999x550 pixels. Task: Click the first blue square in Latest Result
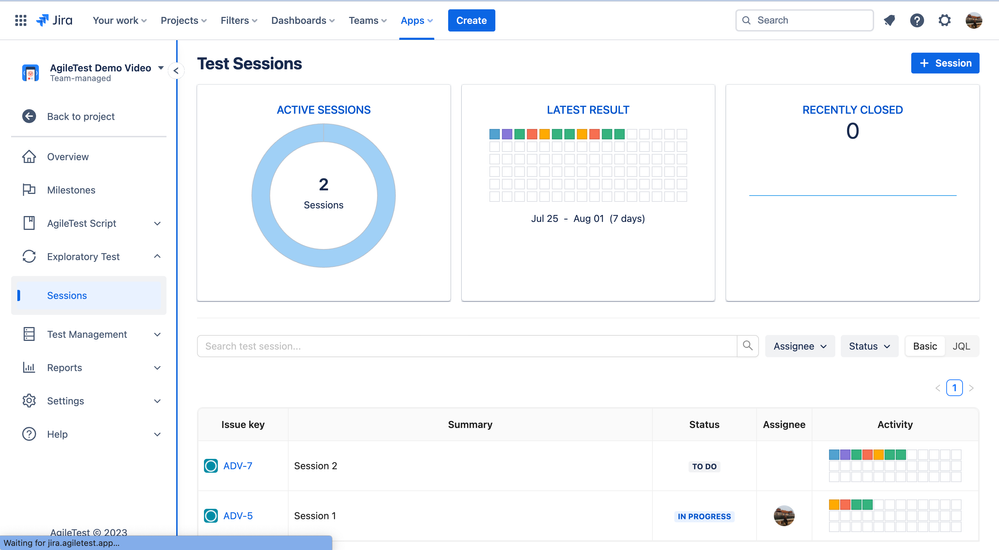point(494,134)
